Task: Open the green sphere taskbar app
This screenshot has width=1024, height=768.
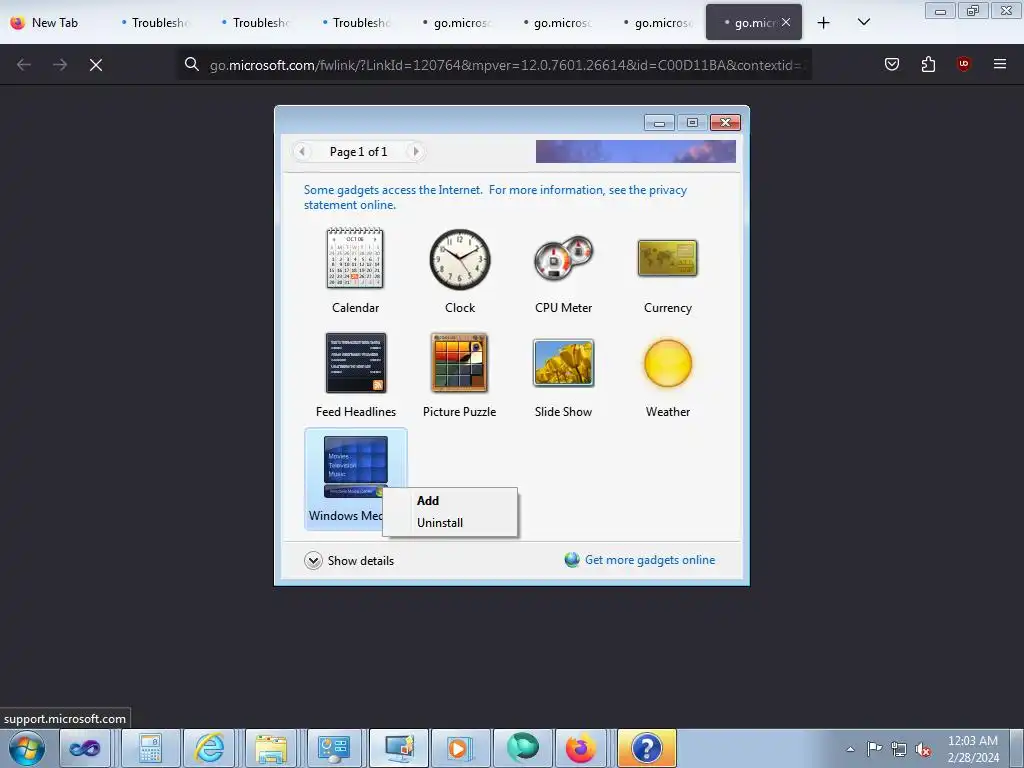Action: pos(522,748)
